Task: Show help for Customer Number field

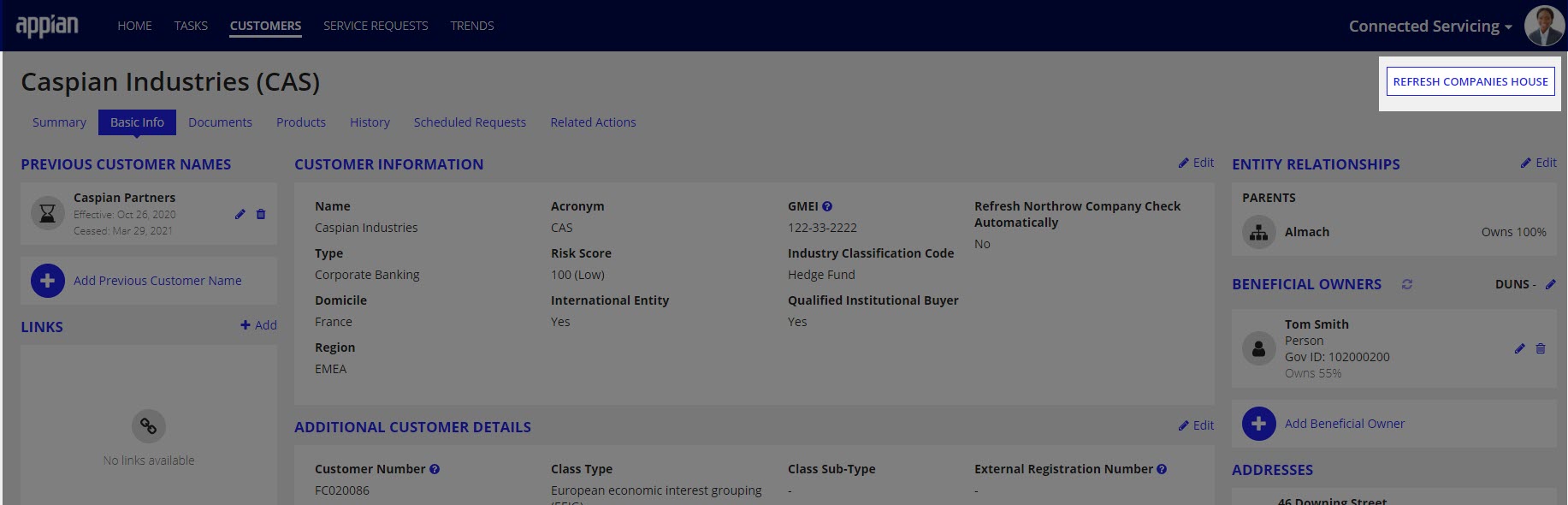Action: [435, 469]
